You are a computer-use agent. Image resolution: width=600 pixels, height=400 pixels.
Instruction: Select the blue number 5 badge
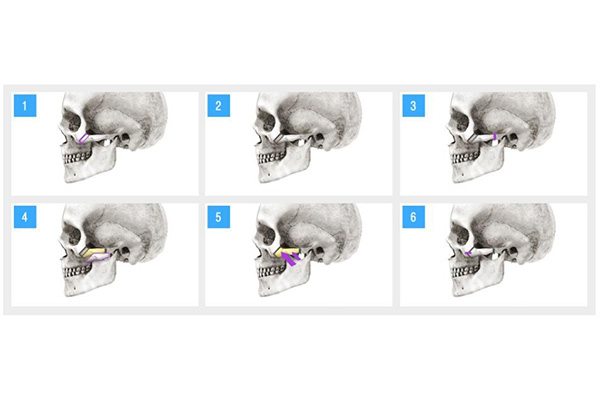pyautogui.click(x=218, y=217)
